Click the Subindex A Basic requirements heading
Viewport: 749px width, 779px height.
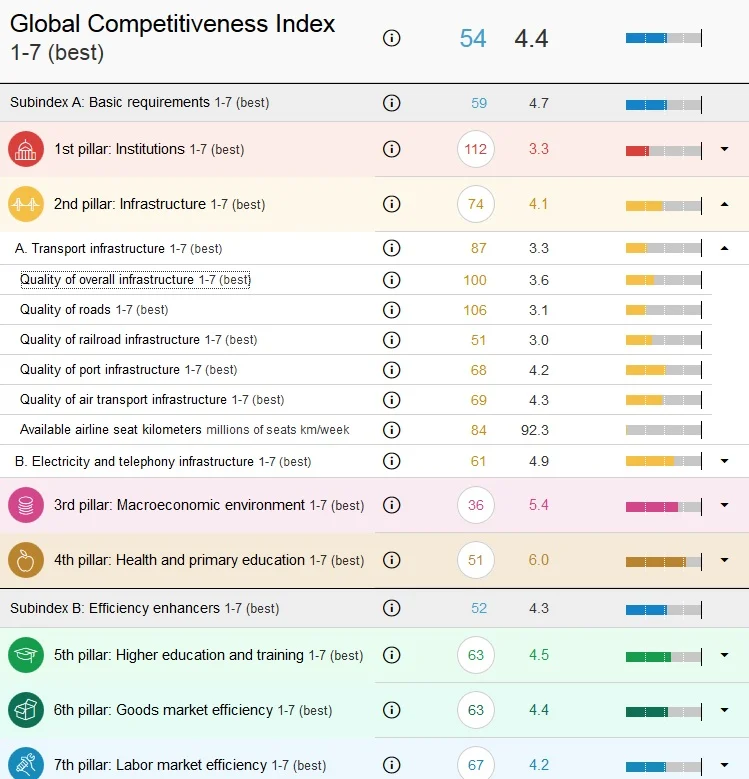pos(140,102)
